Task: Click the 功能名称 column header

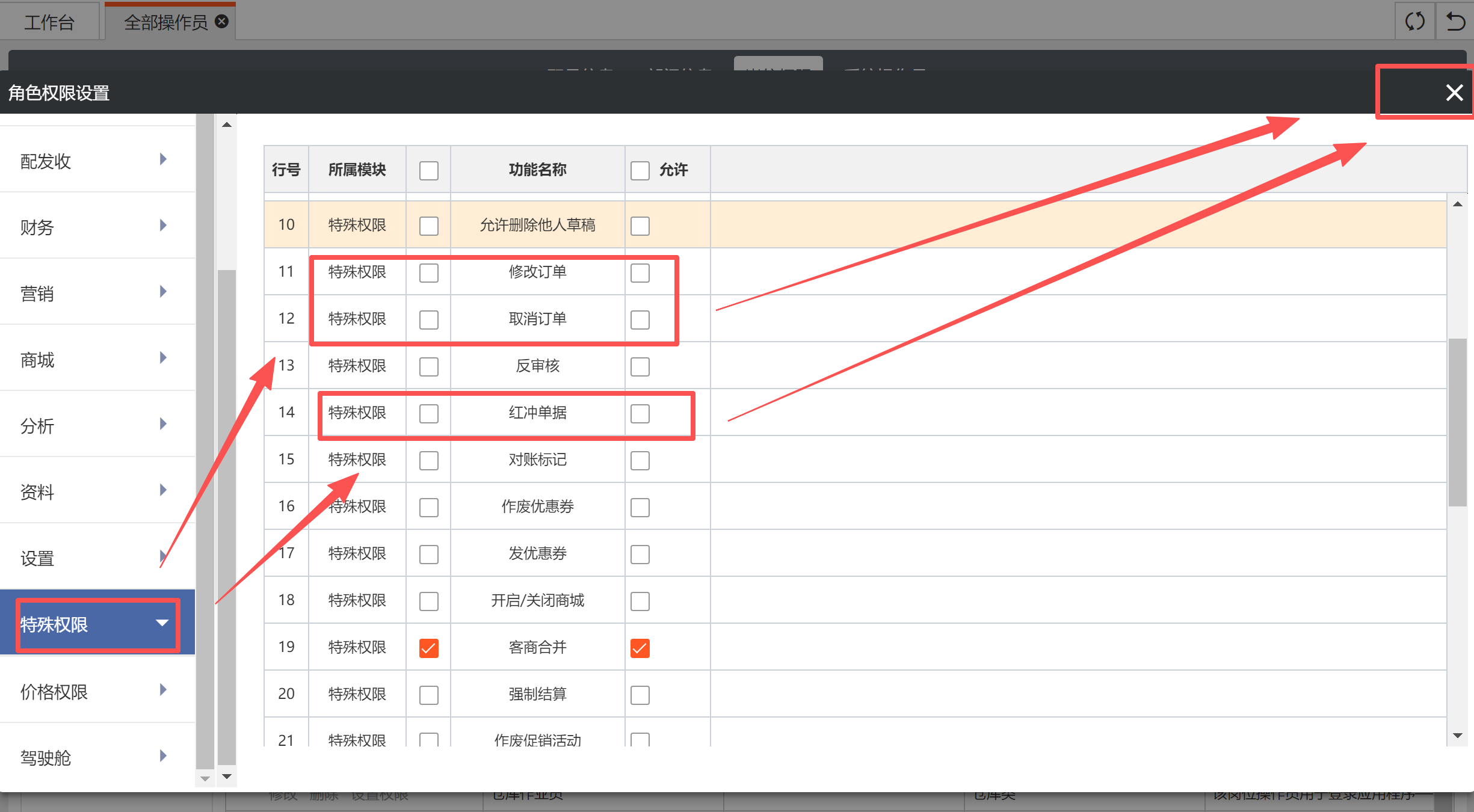Action: (538, 170)
